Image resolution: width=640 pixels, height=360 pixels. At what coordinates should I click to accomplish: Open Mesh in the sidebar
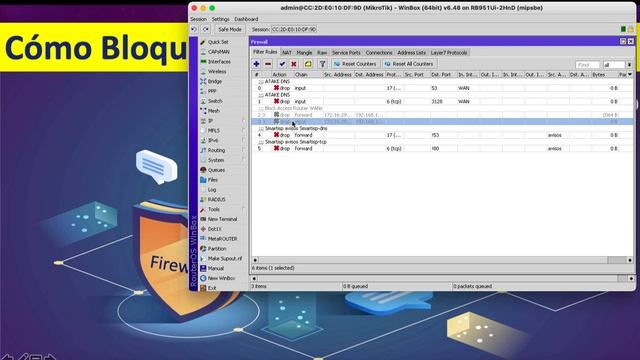point(213,111)
